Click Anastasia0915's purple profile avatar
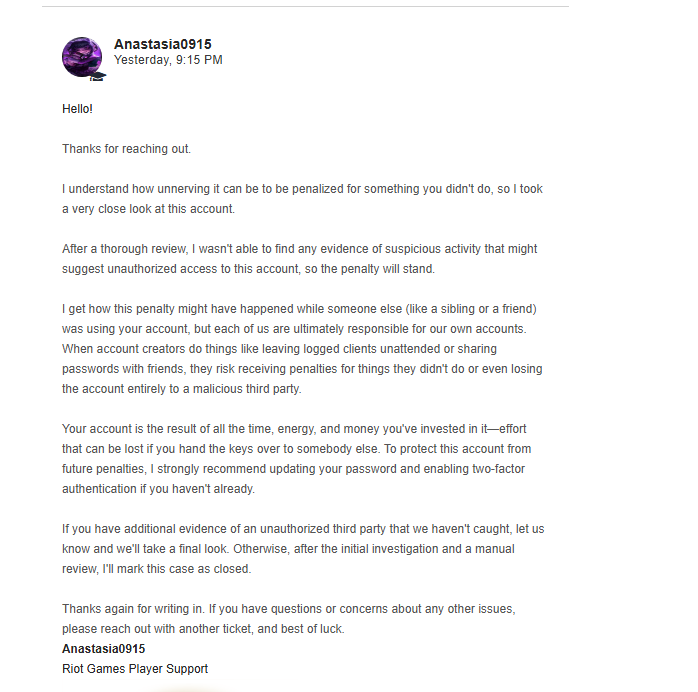This screenshot has width=698, height=692. (x=81, y=56)
